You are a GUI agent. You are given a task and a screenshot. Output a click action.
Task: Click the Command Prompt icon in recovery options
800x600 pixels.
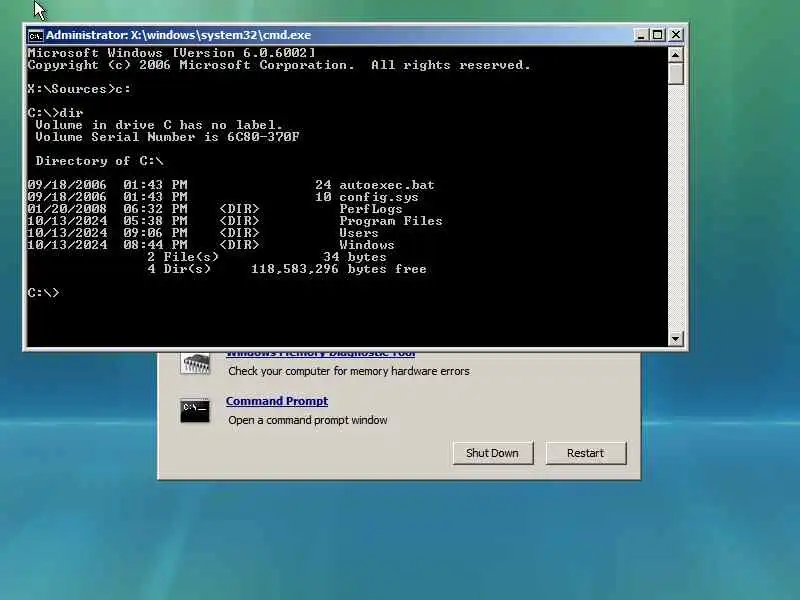[195, 411]
